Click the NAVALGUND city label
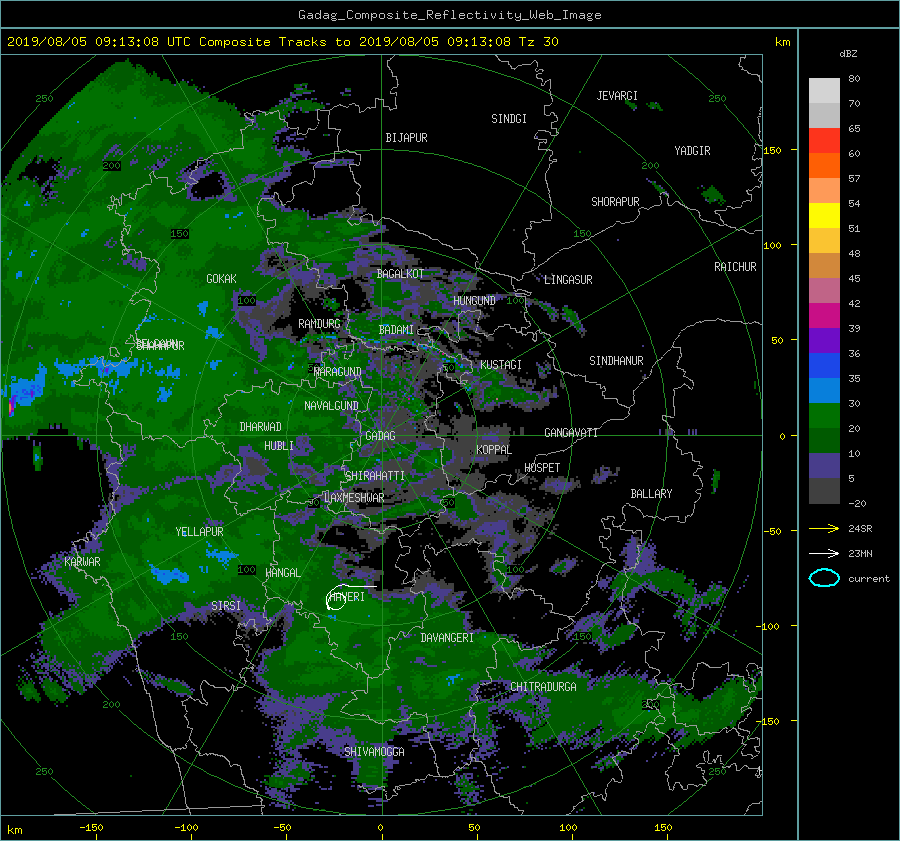This screenshot has height=841, width=900. tap(331, 406)
